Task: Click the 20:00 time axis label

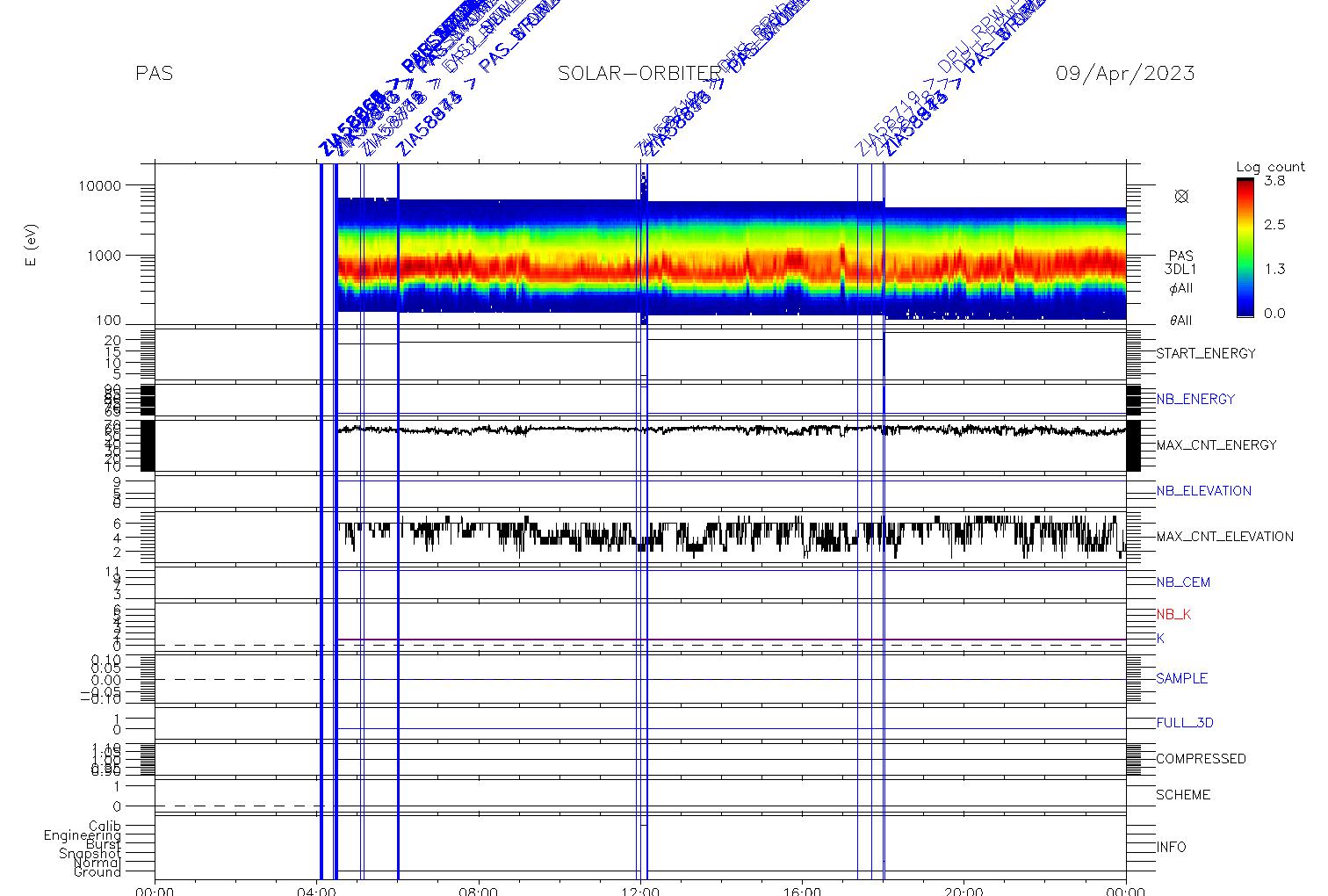Action: [x=964, y=891]
